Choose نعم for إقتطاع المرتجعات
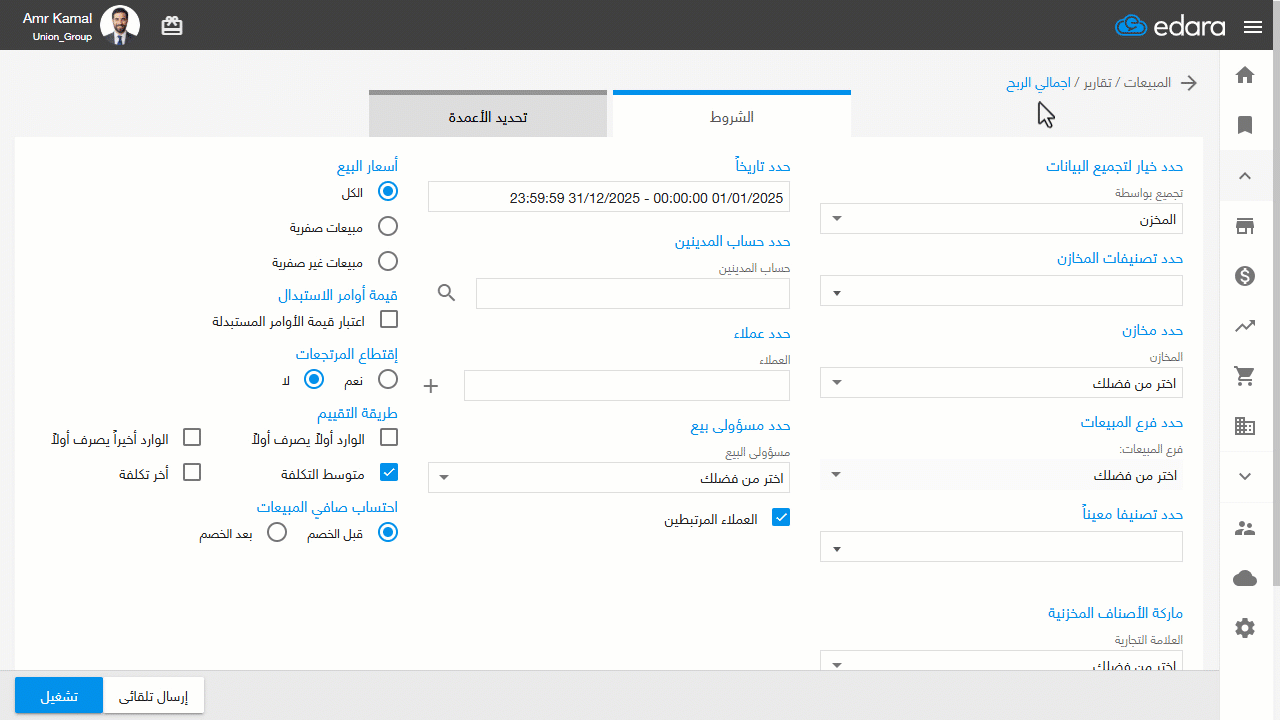The height and width of the screenshot is (720, 1280). (x=388, y=379)
